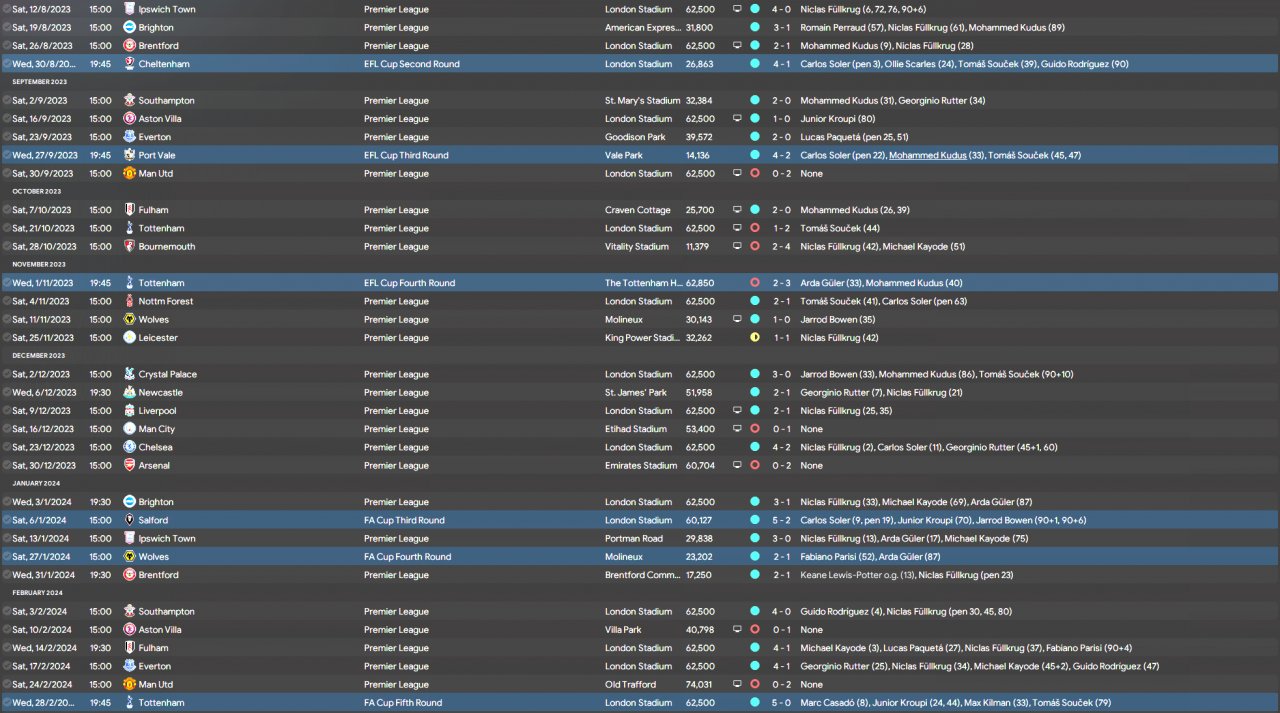Click the Sat, 24/2/2024 date cell
1280x713 pixels.
coord(41,685)
